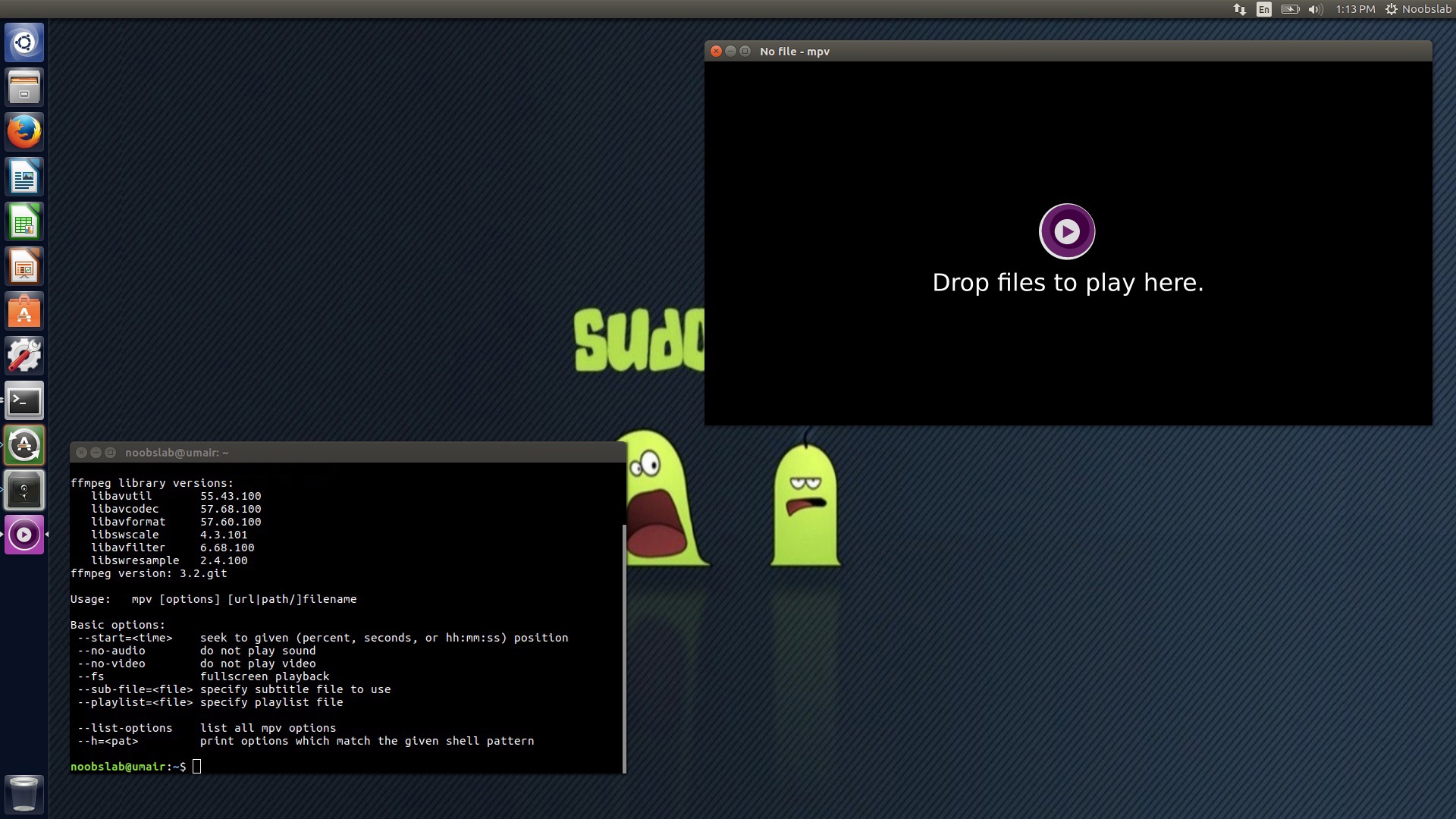
Task: Open the Trash in launcher
Action: [x=24, y=794]
